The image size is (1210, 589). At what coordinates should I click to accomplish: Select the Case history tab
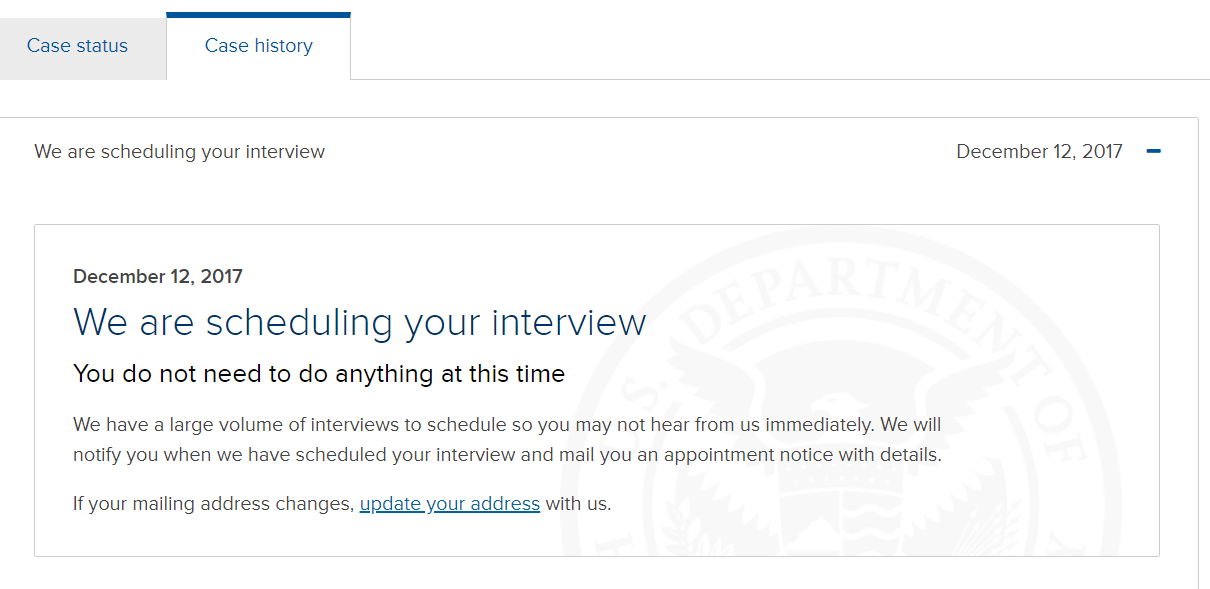[x=258, y=46]
